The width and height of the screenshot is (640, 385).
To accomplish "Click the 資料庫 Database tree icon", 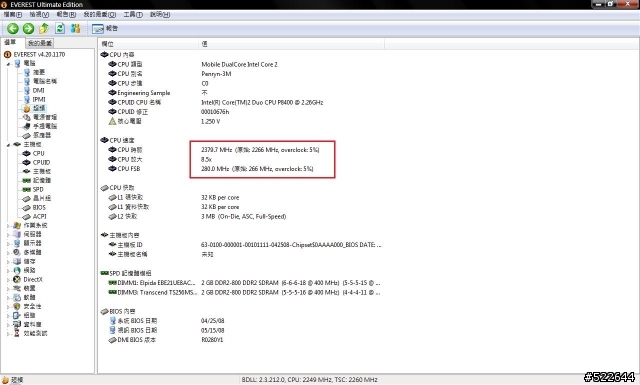I will 17,324.
